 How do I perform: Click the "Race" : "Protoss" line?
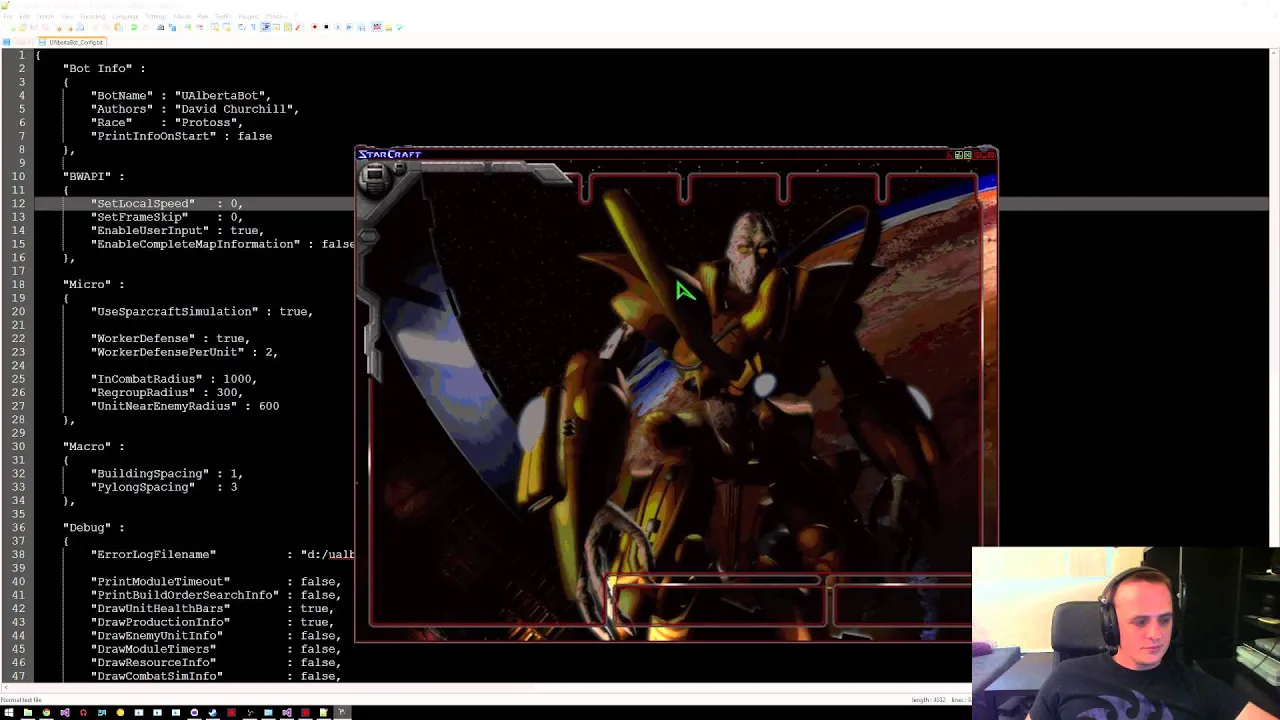(167, 122)
